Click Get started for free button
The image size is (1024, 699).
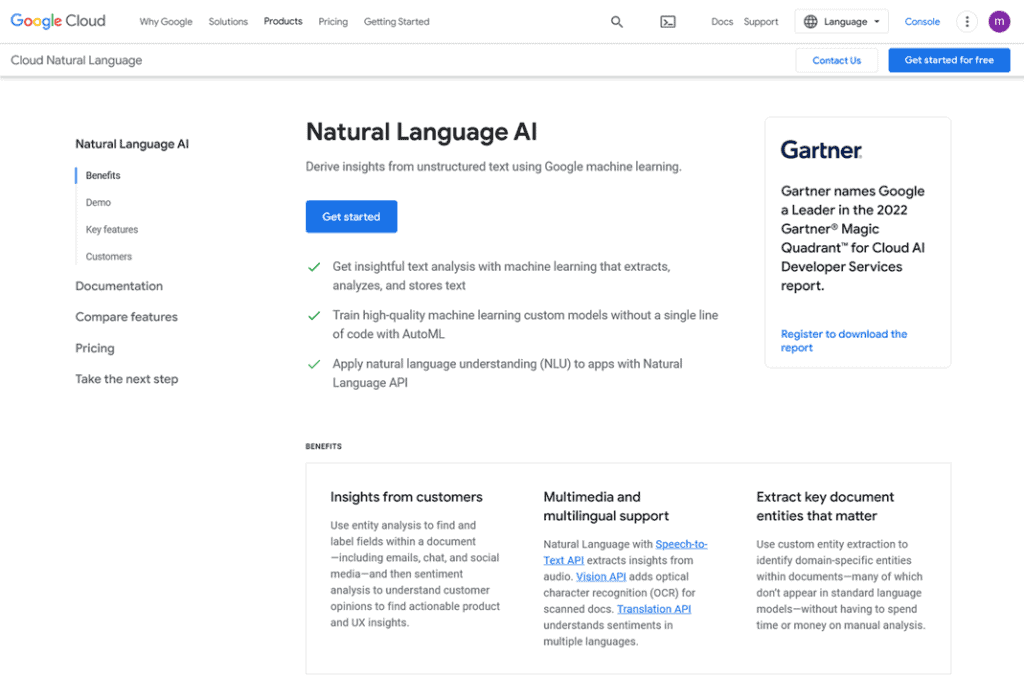click(x=949, y=60)
